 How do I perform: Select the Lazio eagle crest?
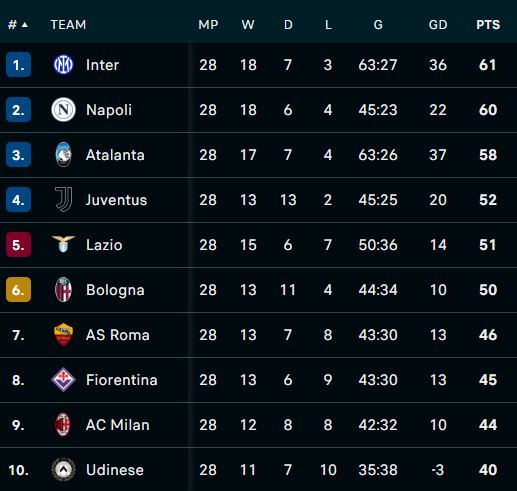63,244
